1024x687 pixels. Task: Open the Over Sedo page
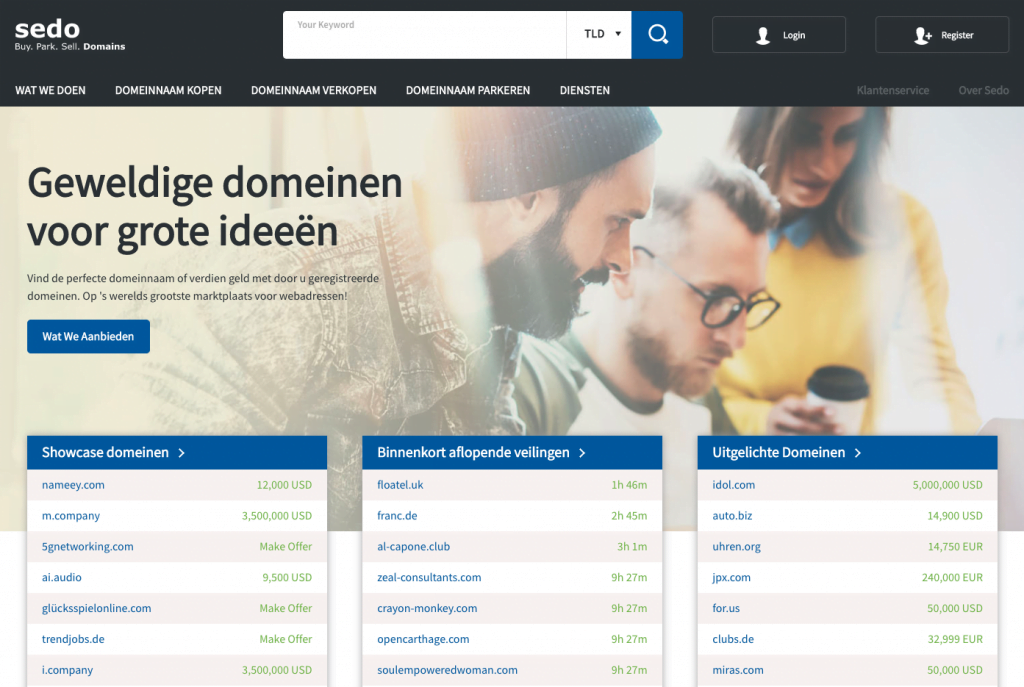click(983, 90)
